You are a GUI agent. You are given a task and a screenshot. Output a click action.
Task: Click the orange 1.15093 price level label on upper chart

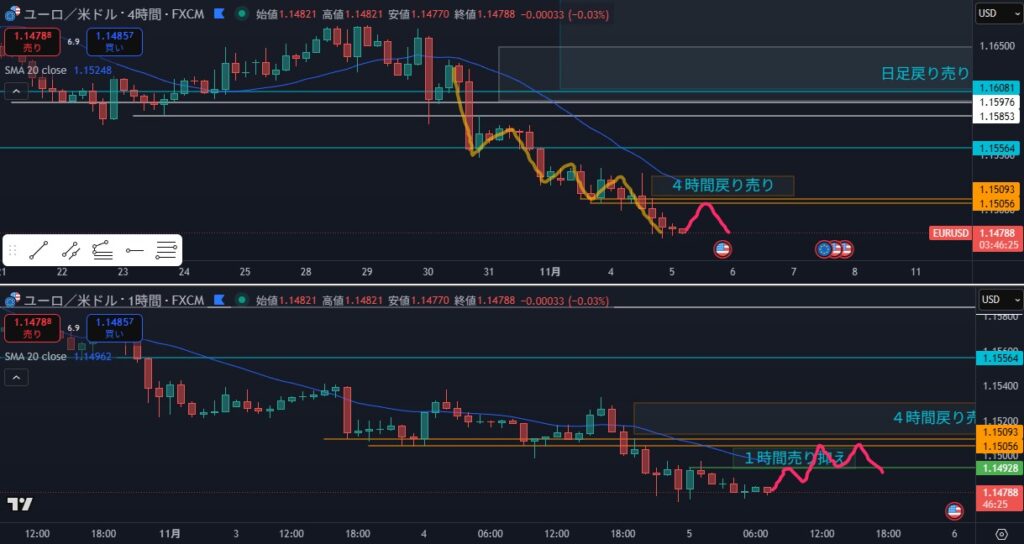click(997, 189)
